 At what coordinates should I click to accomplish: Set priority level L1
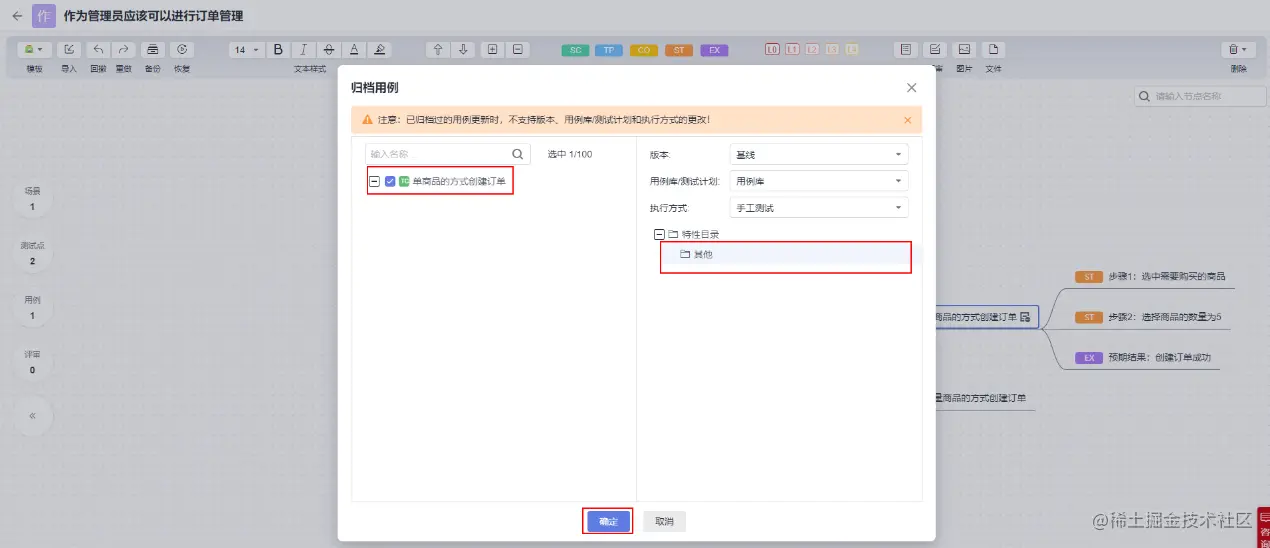coord(792,49)
